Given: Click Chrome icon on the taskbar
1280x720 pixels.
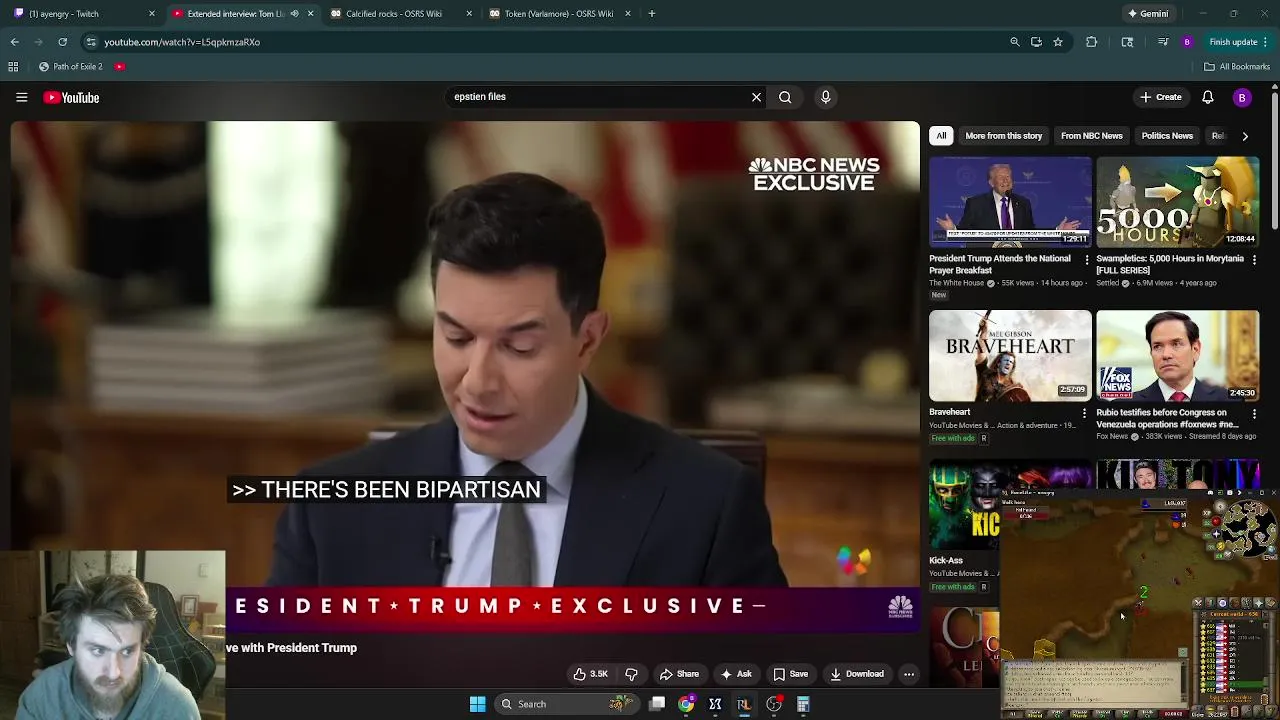Looking at the screenshot, I should (x=686, y=704).
